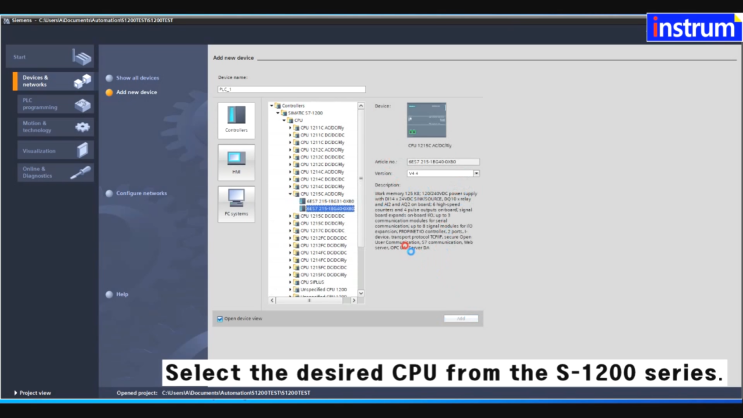Select CPU 1215C DC/DC/DC tree row
This screenshot has height=418, width=743.
coord(322,216)
